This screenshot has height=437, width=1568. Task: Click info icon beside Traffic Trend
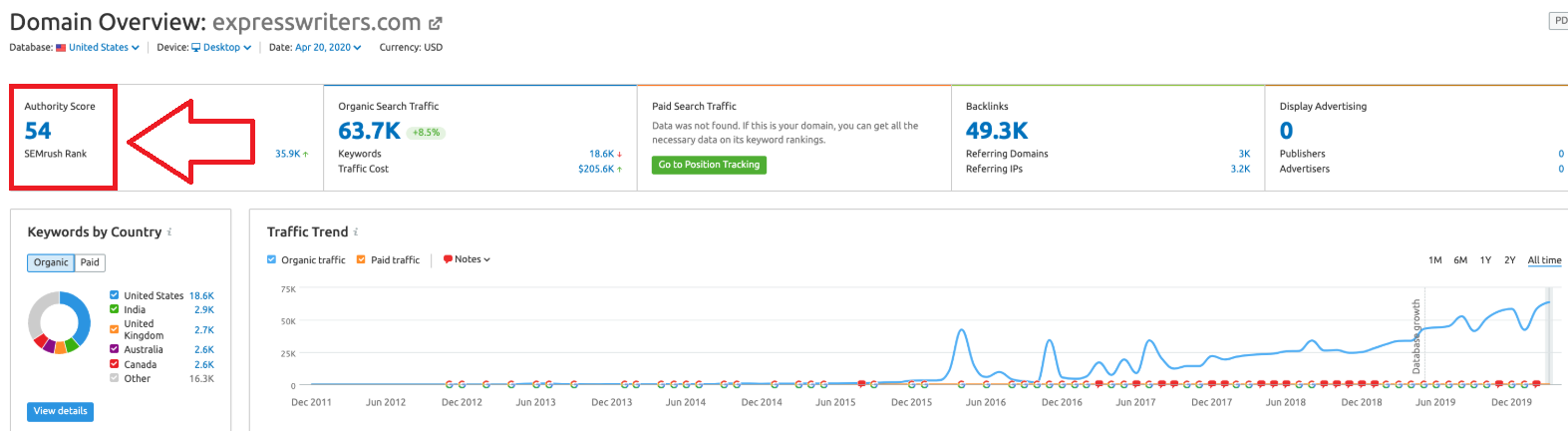pos(356,231)
